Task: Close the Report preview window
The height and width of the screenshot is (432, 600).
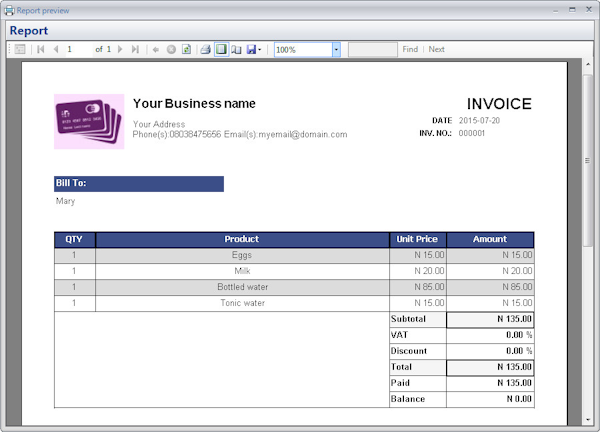Action: tap(589, 10)
